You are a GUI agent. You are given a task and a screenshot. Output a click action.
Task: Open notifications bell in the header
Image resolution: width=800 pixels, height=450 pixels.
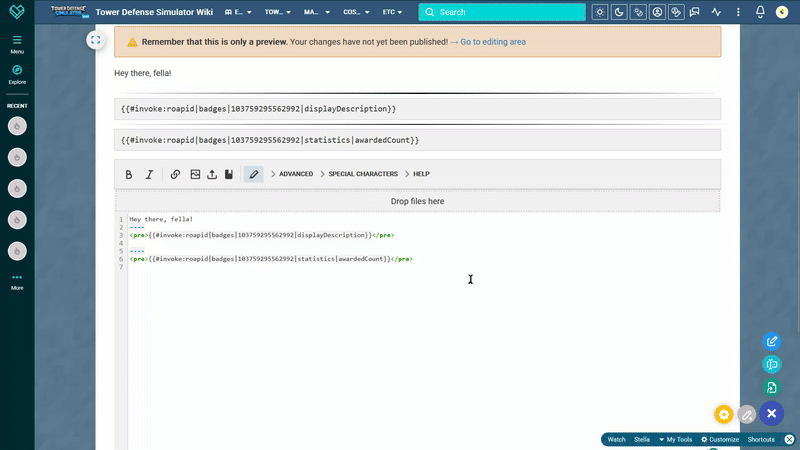(760, 12)
